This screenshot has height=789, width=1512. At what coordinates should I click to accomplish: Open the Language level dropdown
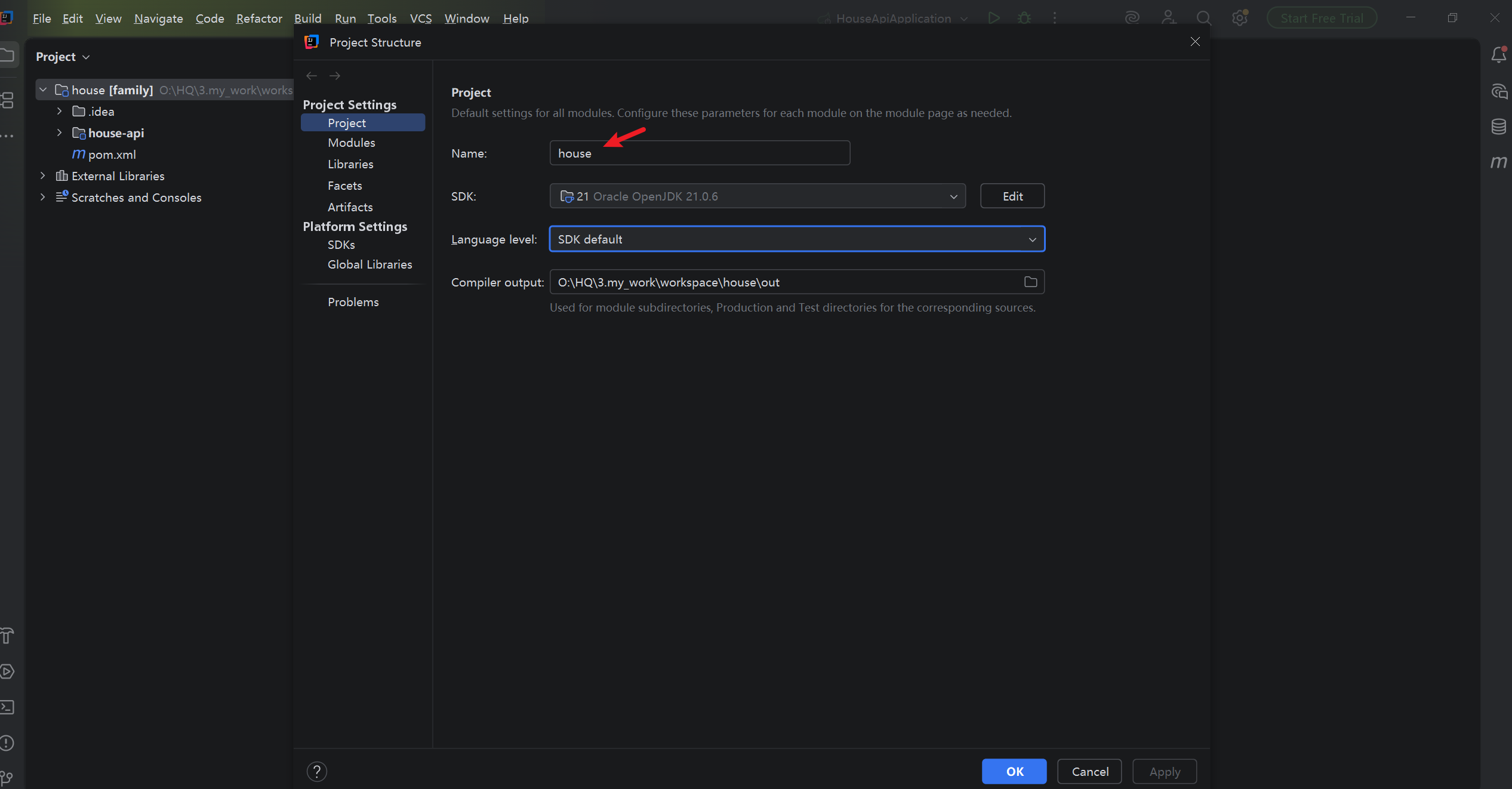(x=1032, y=239)
